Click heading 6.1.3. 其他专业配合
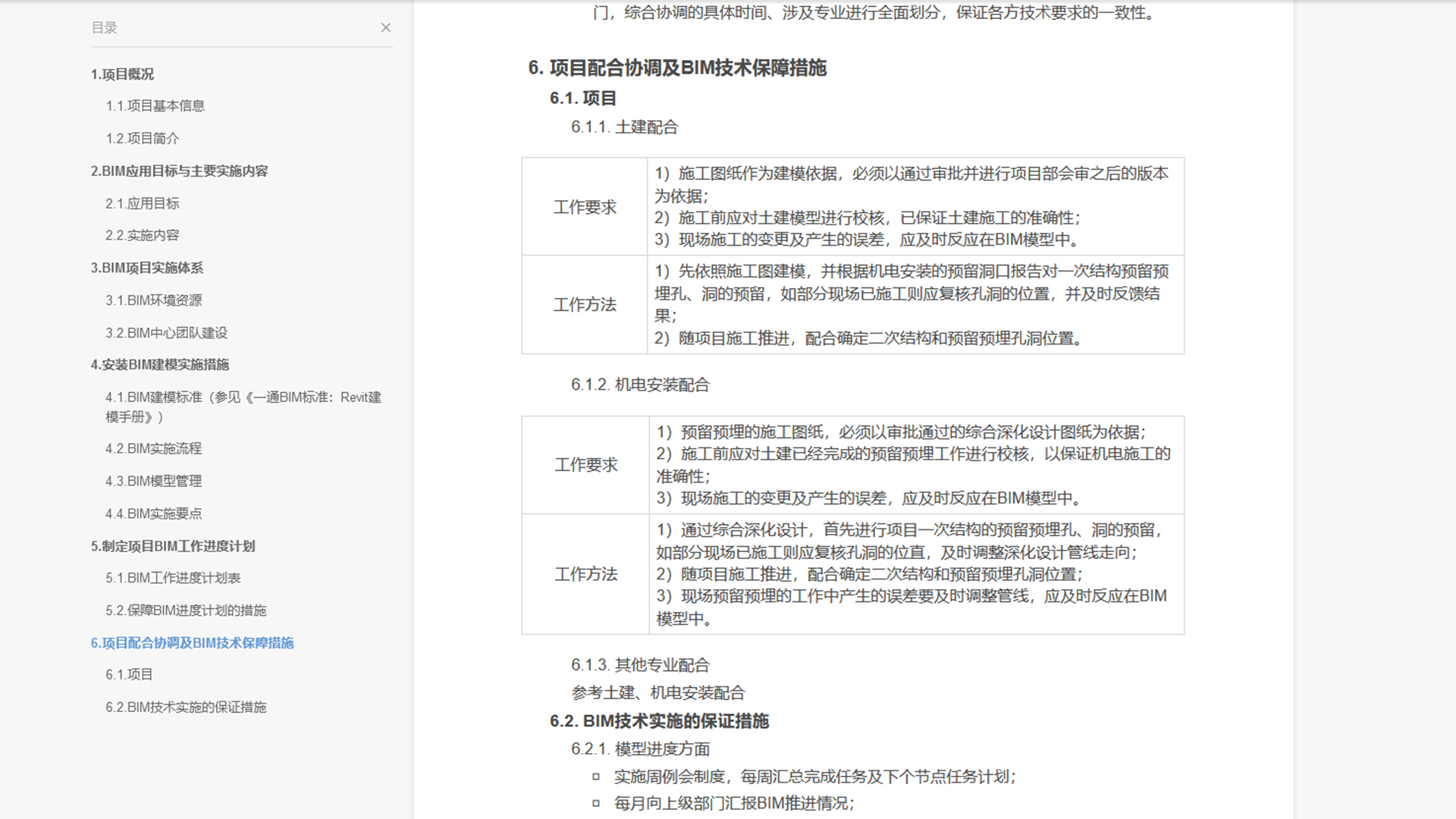This screenshot has height=819, width=1456. pos(640,666)
